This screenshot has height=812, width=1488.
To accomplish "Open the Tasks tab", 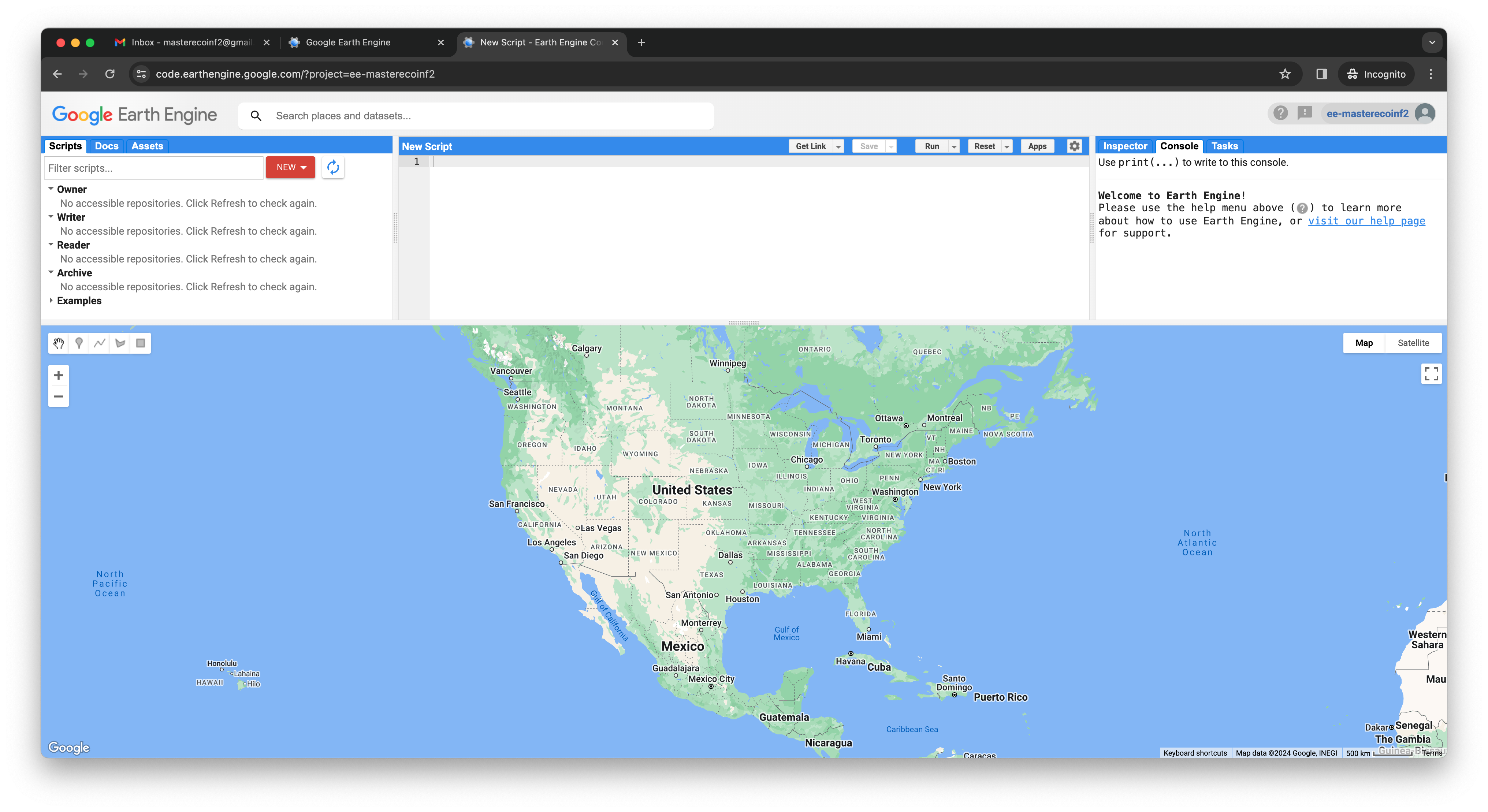I will [1224, 146].
